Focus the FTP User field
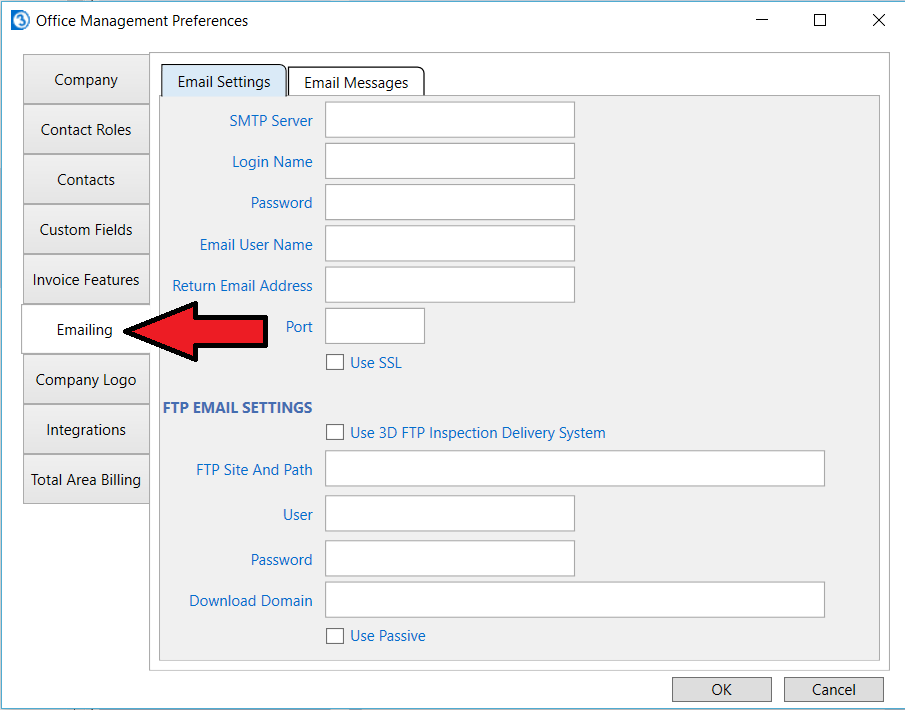 pos(450,513)
